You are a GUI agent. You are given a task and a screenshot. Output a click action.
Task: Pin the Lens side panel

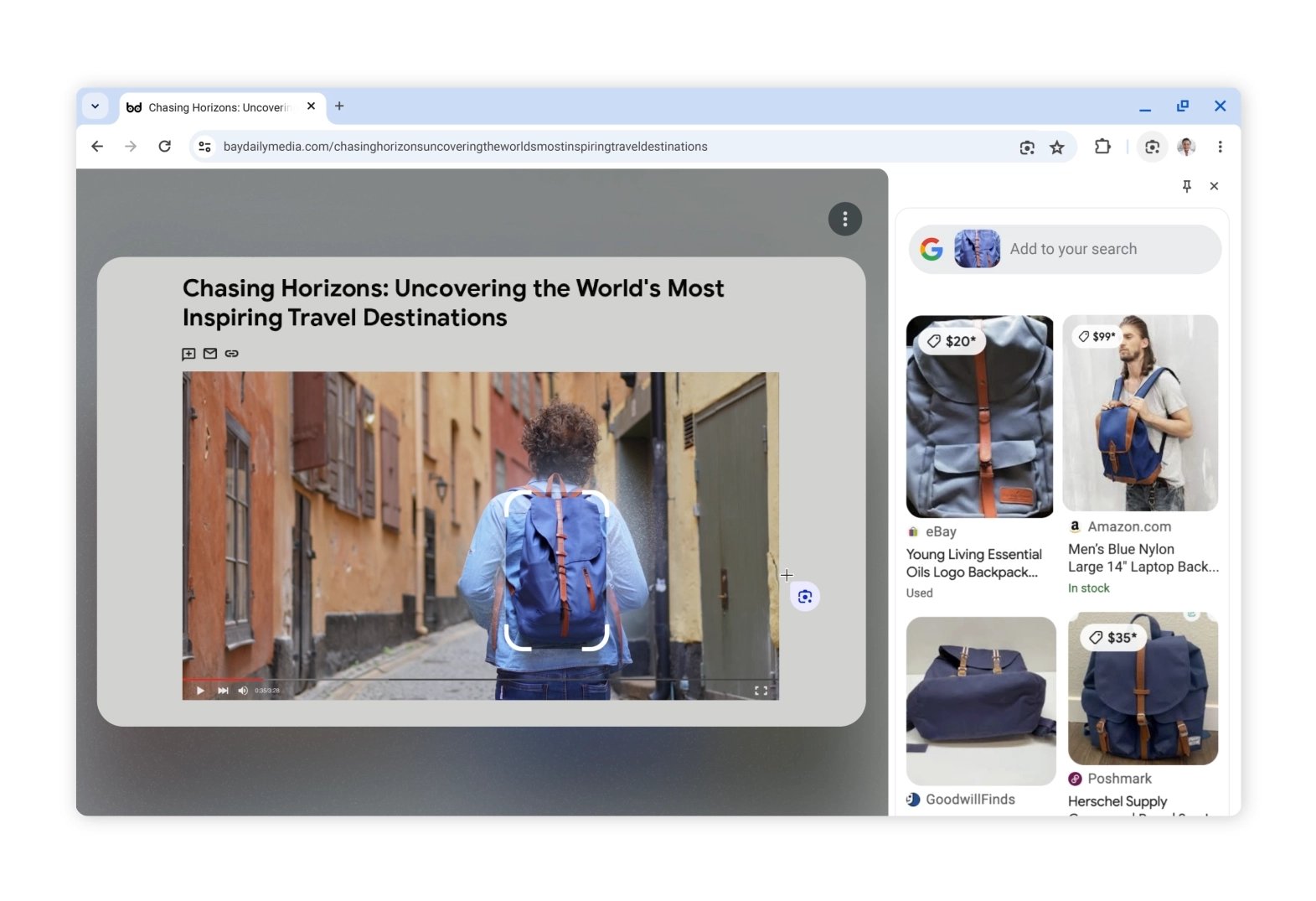(1186, 186)
